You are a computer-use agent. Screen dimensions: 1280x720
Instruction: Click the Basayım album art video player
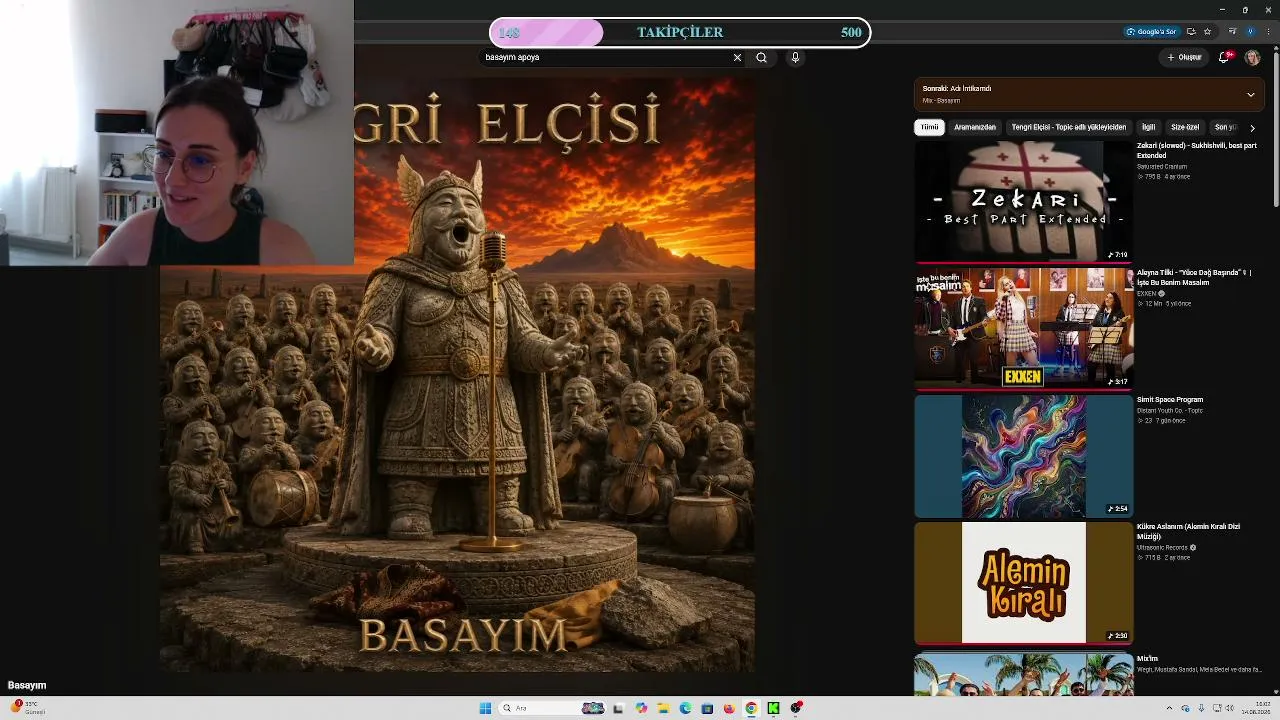457,375
